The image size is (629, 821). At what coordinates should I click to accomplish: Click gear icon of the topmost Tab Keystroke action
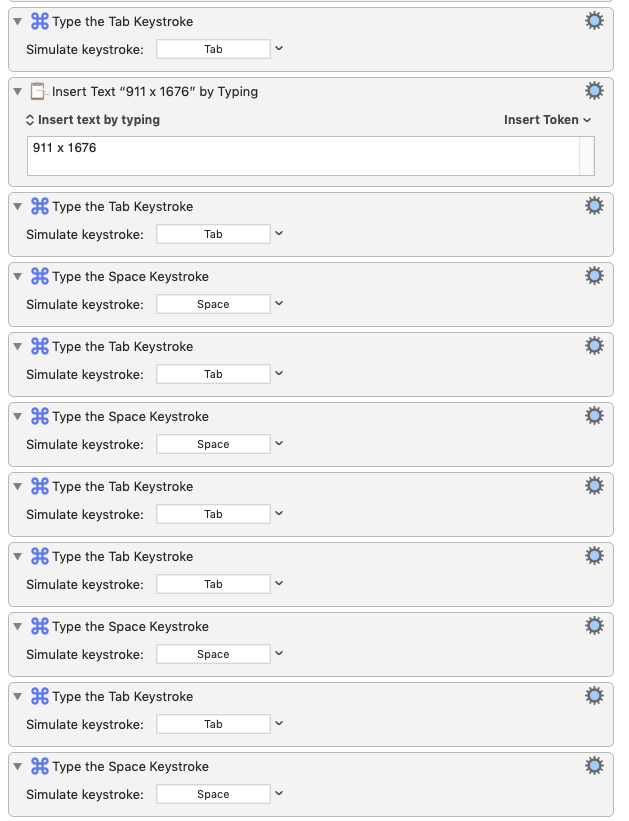[x=594, y=21]
